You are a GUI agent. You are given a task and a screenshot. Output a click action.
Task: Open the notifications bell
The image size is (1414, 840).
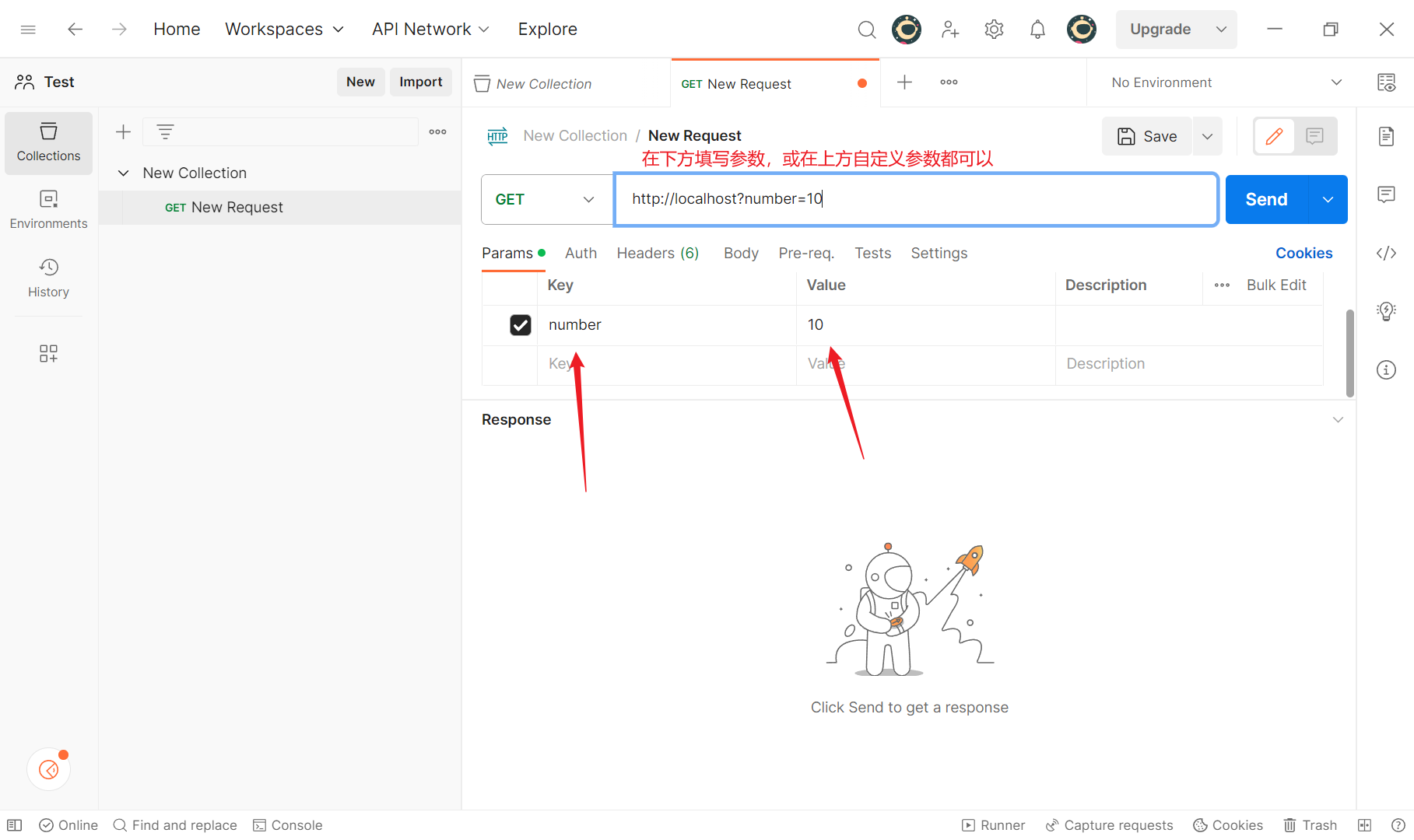tap(1037, 30)
